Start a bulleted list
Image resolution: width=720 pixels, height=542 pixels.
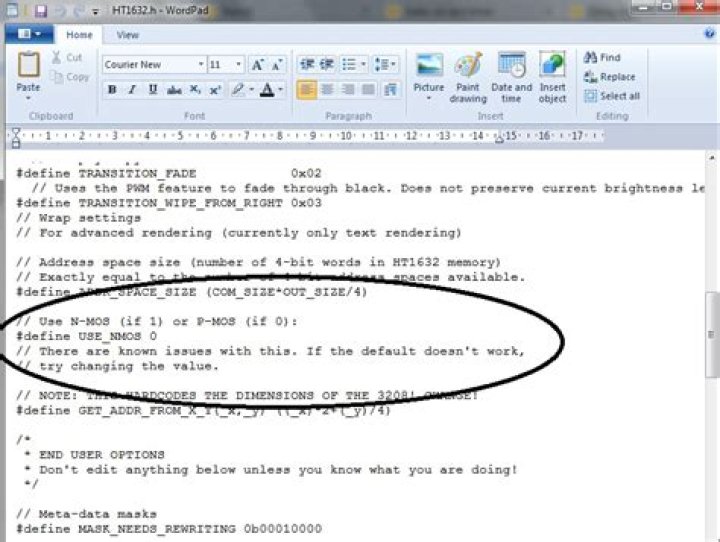tap(349, 64)
